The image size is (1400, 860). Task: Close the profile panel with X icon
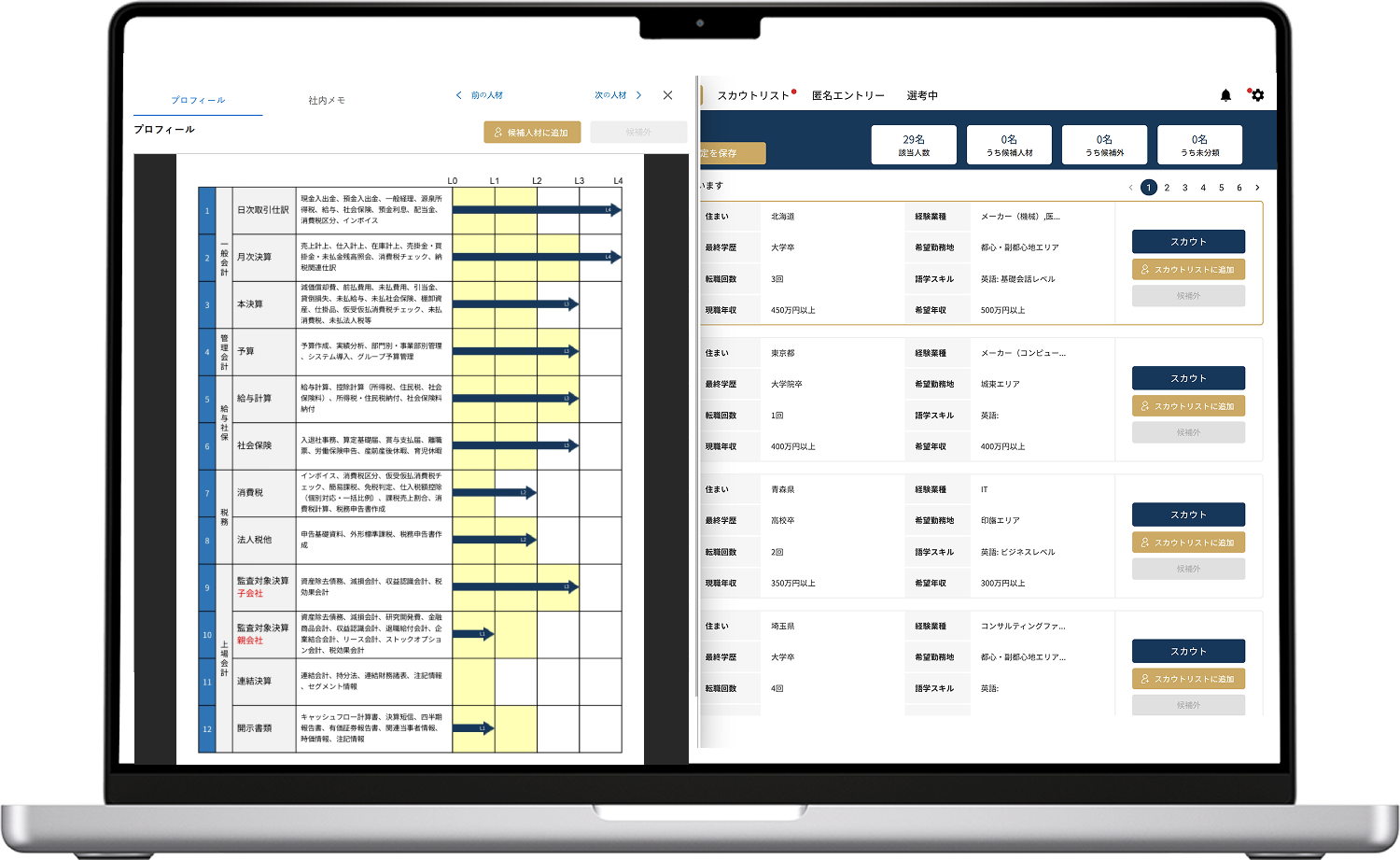tap(667, 95)
